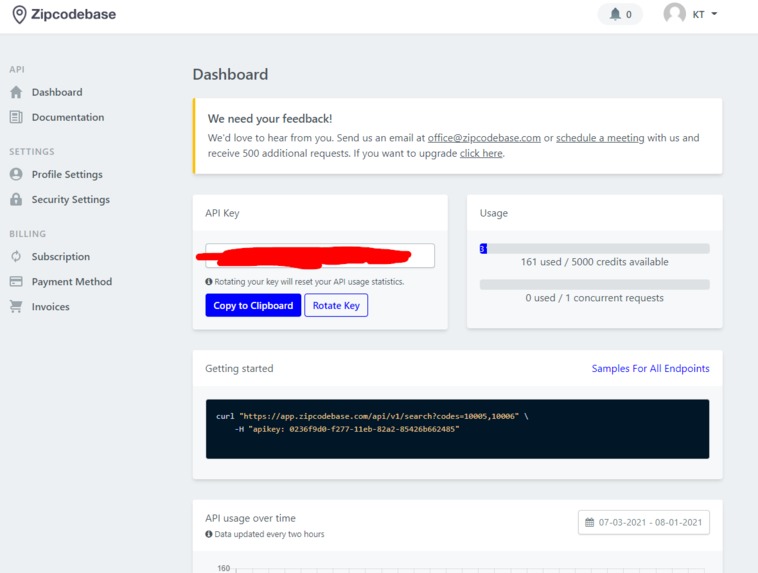758x573 pixels.
Task: Click the Zipcodebase brand name
Action: [x=73, y=15]
